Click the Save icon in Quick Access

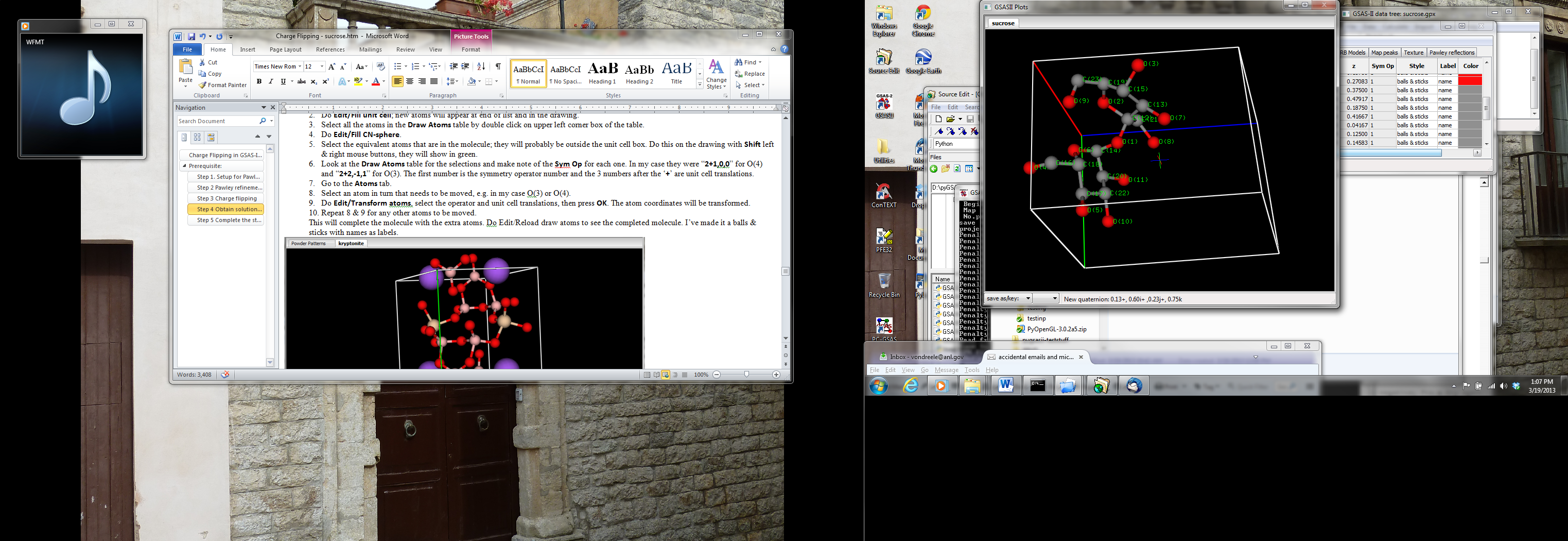point(191,37)
